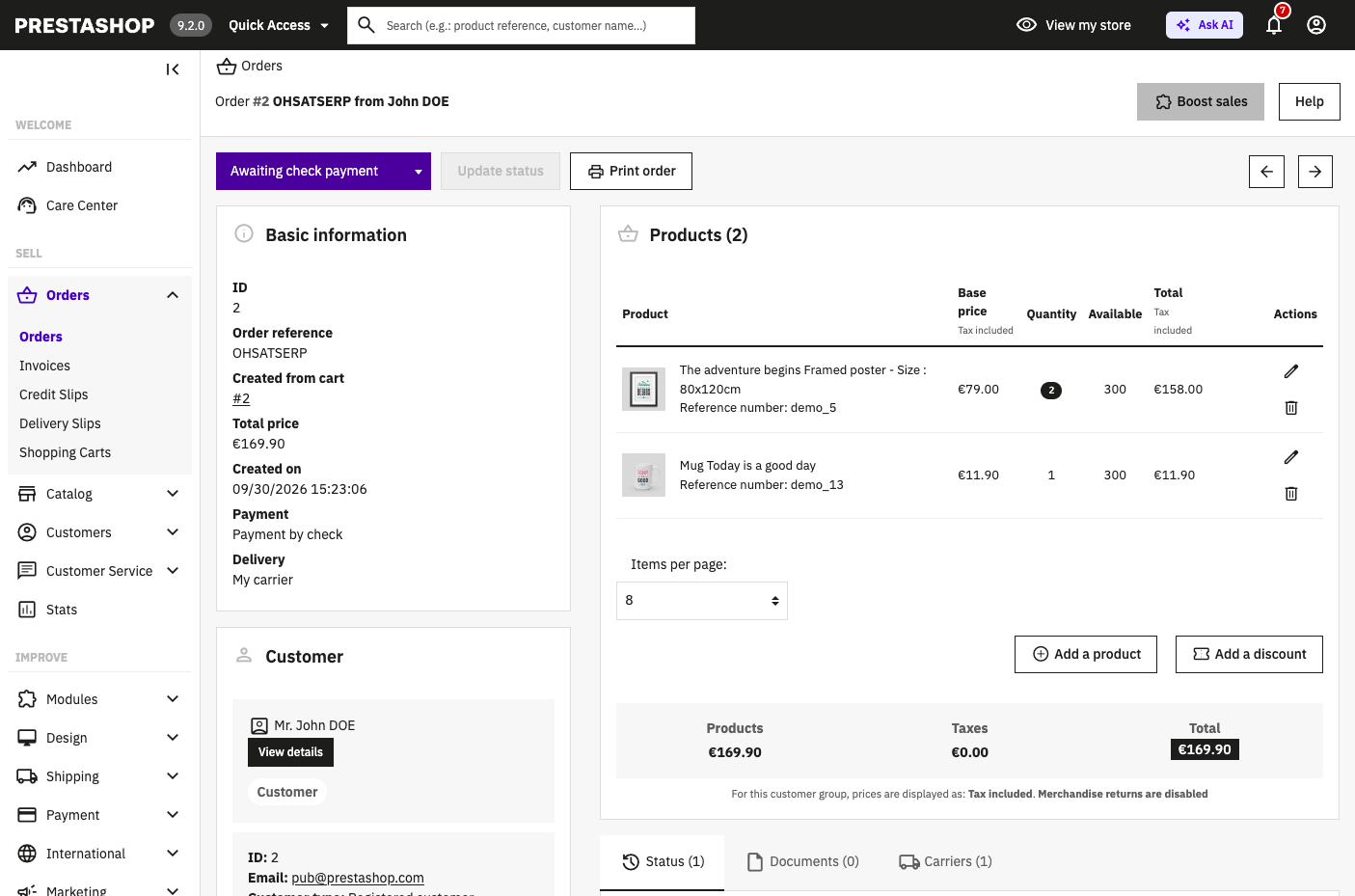Edit the Mug product line
The image size is (1355, 896).
coord(1291,457)
